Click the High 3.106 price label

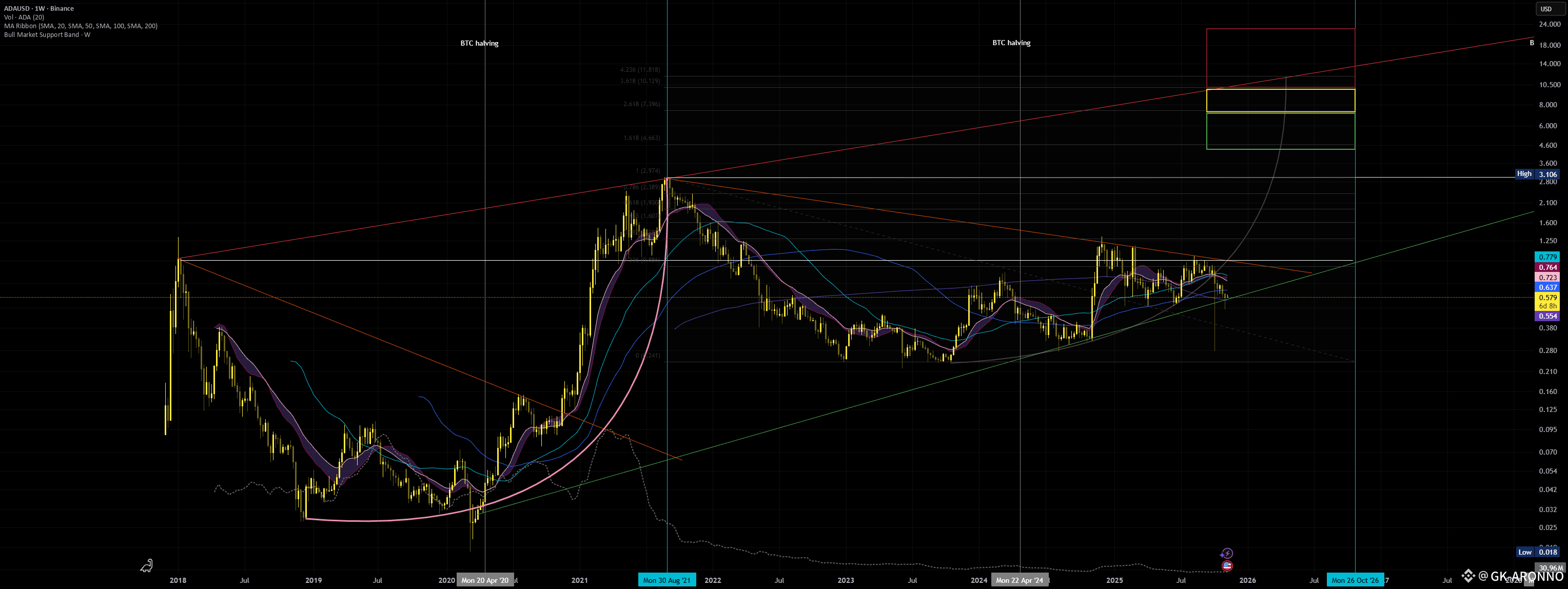pos(1537,174)
